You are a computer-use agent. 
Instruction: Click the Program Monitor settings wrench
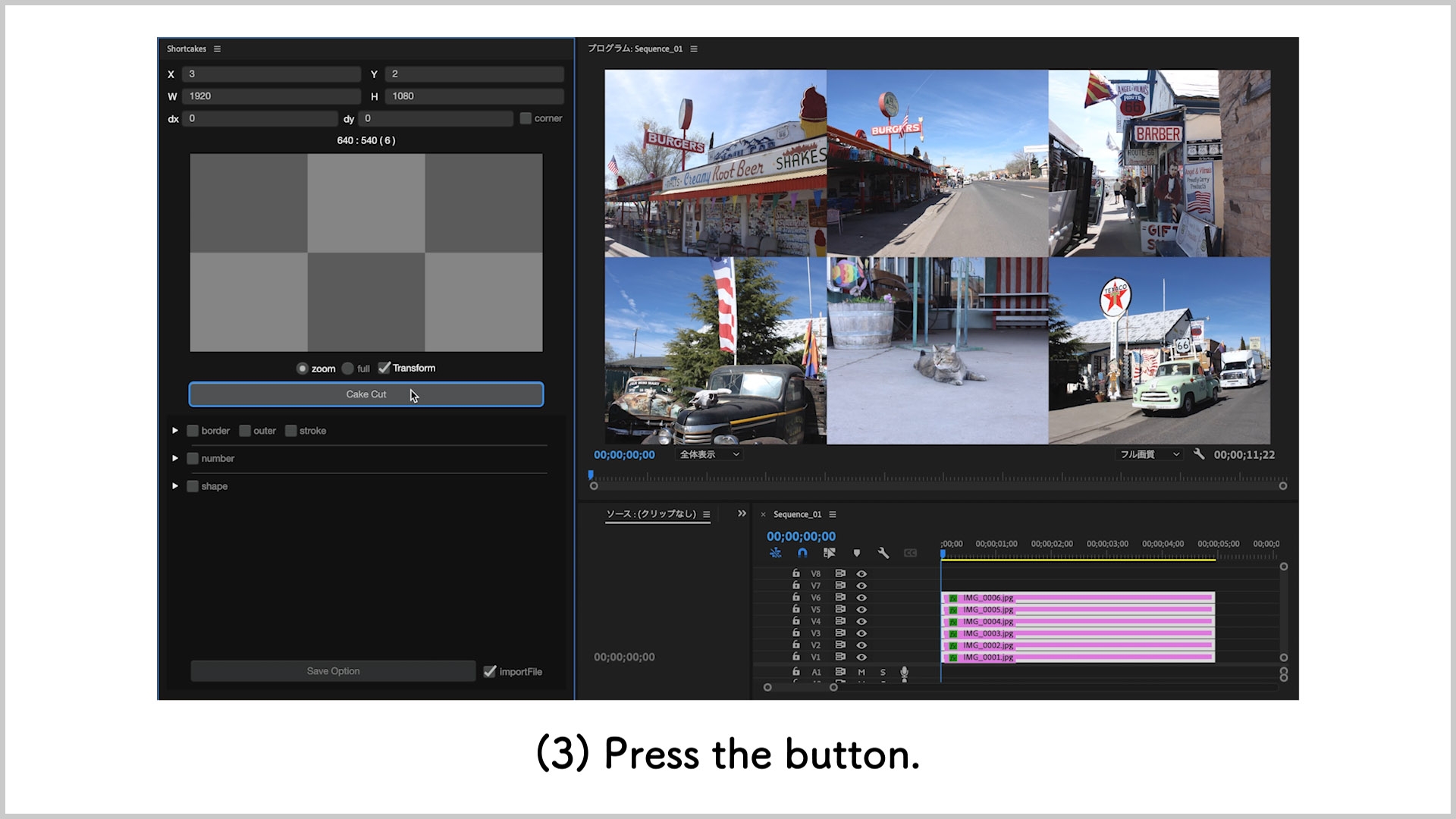[x=1199, y=454]
